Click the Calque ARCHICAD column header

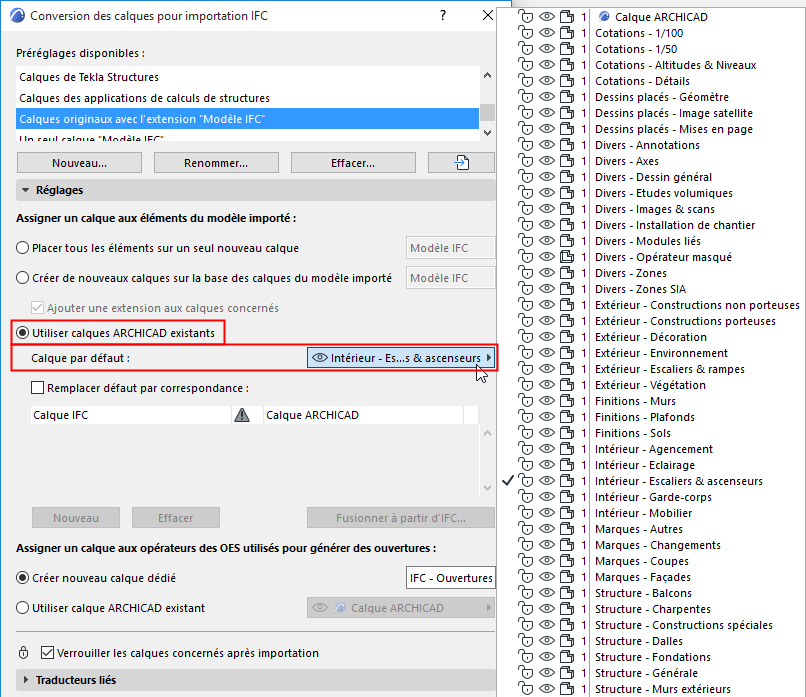click(x=363, y=415)
